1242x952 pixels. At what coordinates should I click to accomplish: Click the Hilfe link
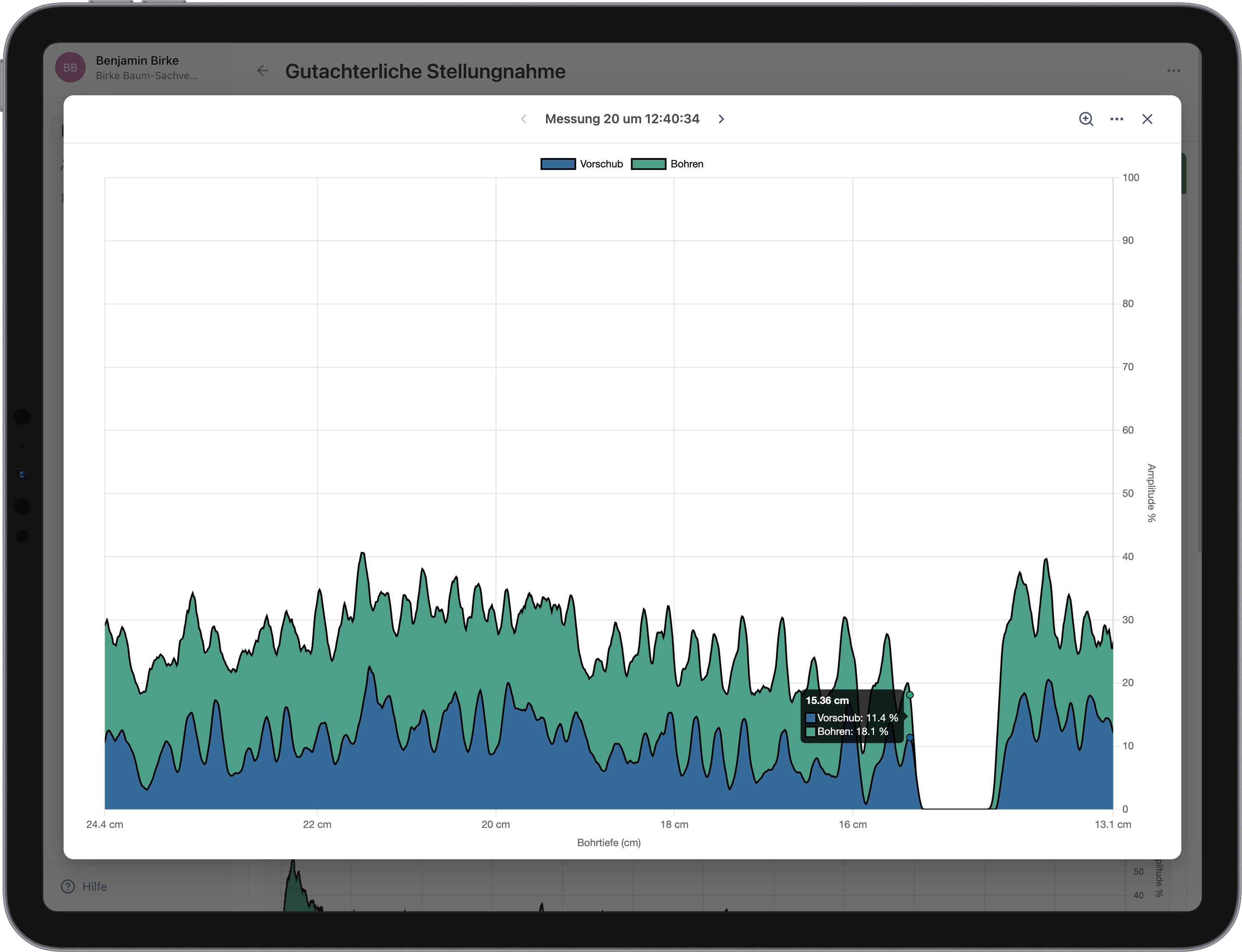(x=94, y=886)
